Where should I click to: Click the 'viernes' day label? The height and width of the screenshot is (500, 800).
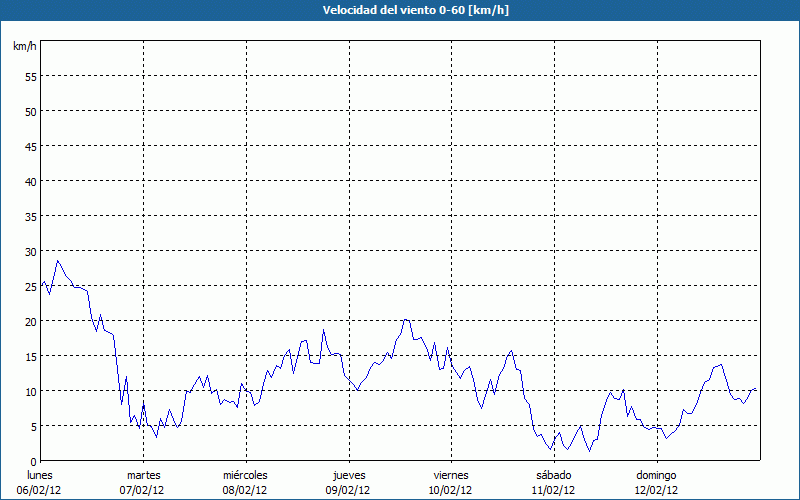click(451, 475)
